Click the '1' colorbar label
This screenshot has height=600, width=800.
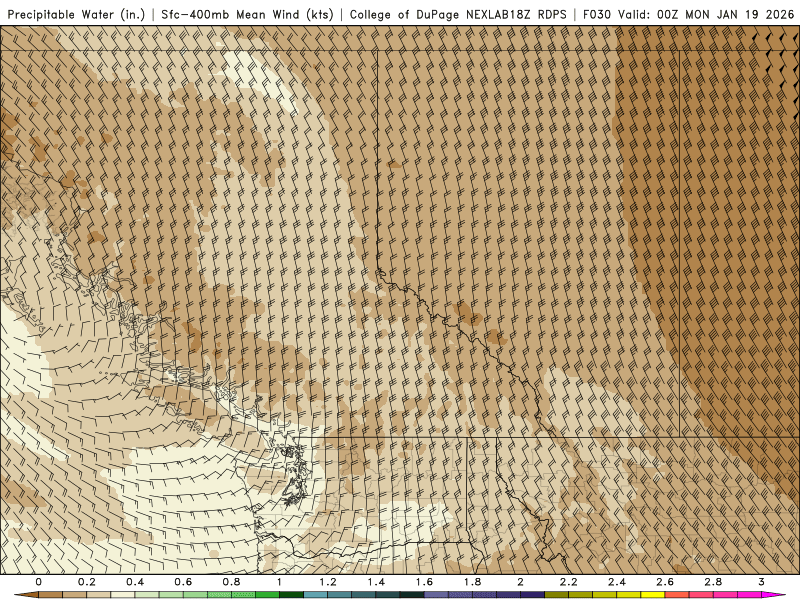pyautogui.click(x=279, y=582)
